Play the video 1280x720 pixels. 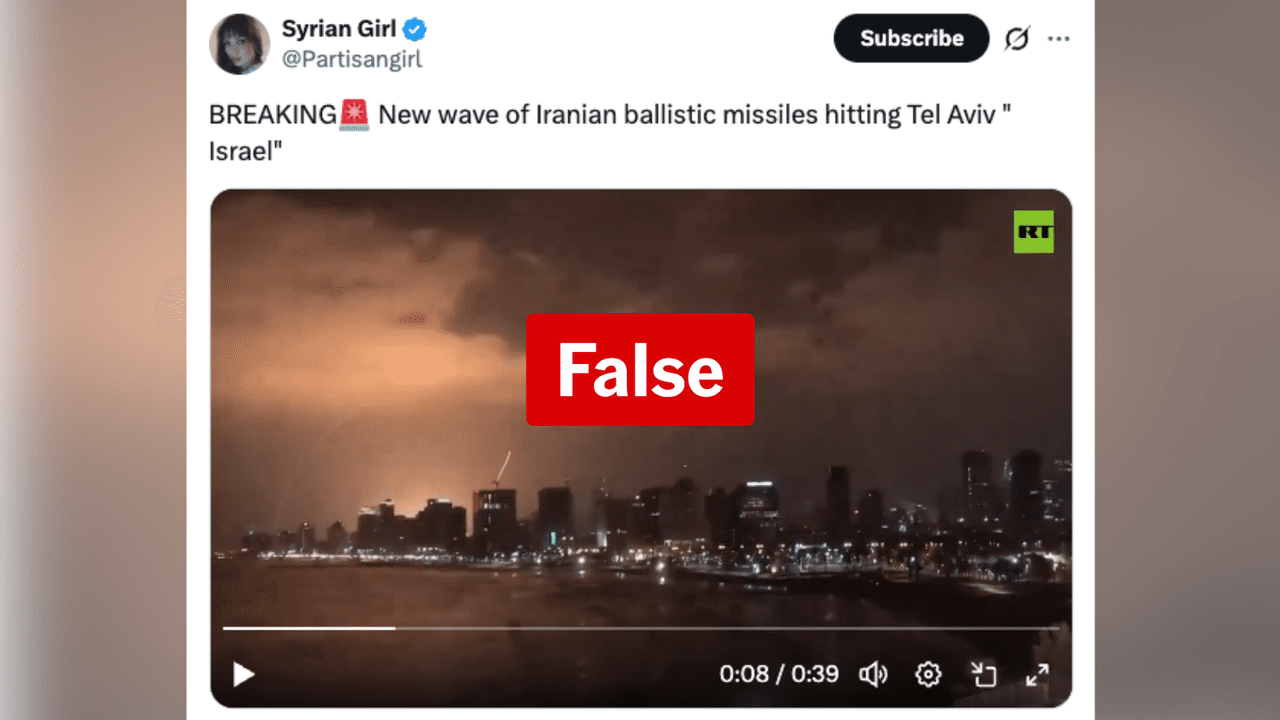(243, 675)
